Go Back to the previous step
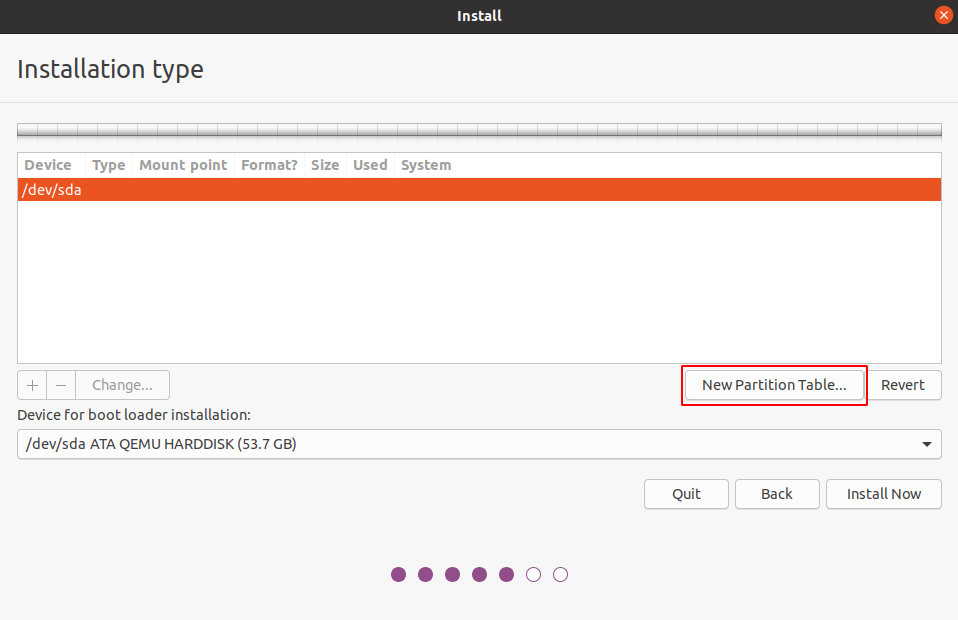 pyautogui.click(x=777, y=494)
